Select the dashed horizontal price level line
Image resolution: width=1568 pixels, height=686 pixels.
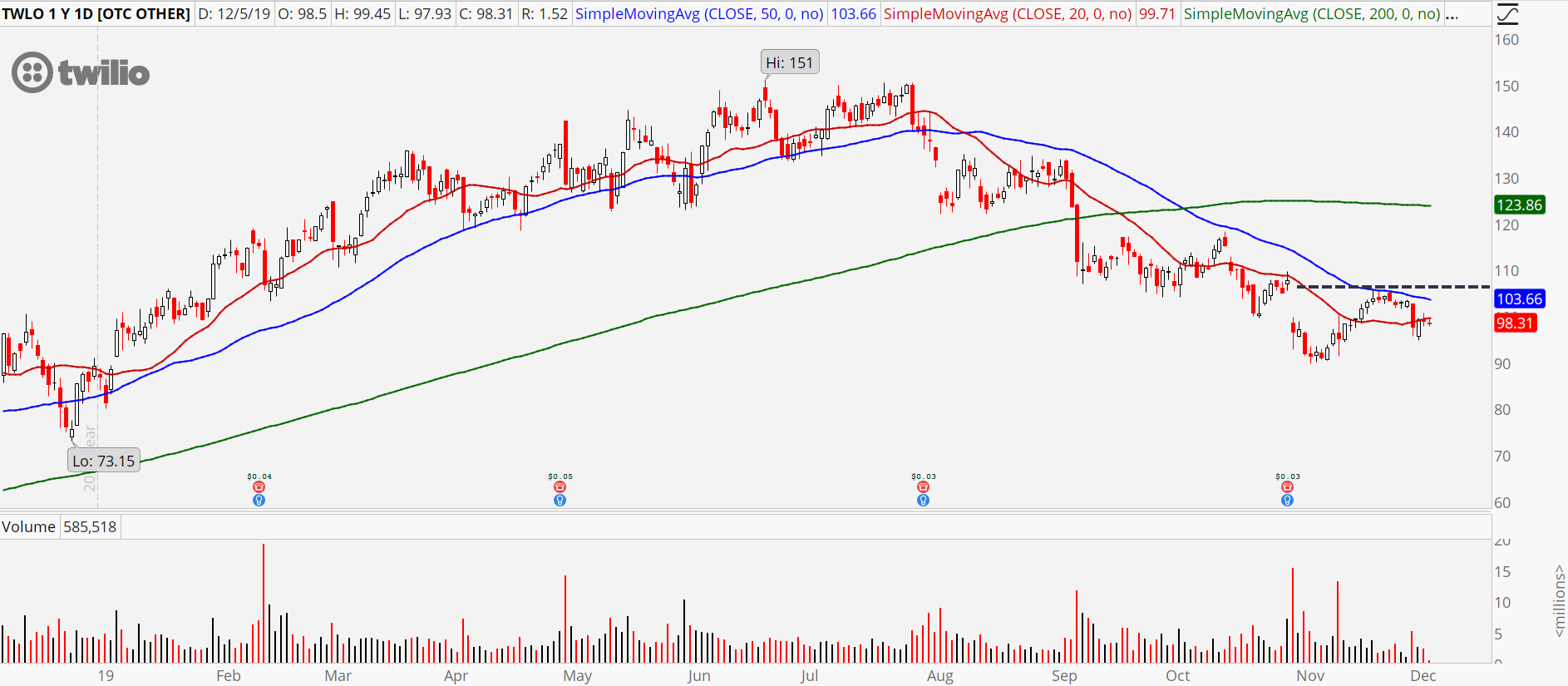(x=1393, y=287)
